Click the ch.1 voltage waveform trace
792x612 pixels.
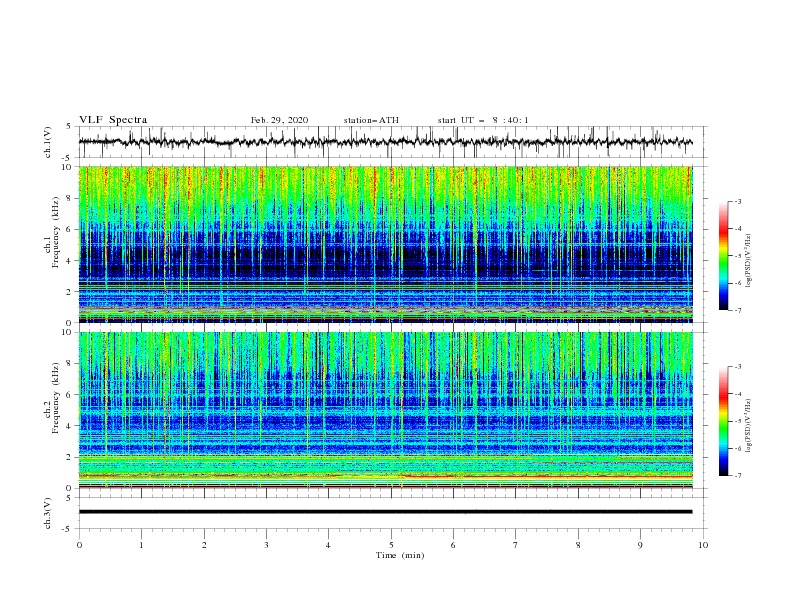tap(386, 142)
